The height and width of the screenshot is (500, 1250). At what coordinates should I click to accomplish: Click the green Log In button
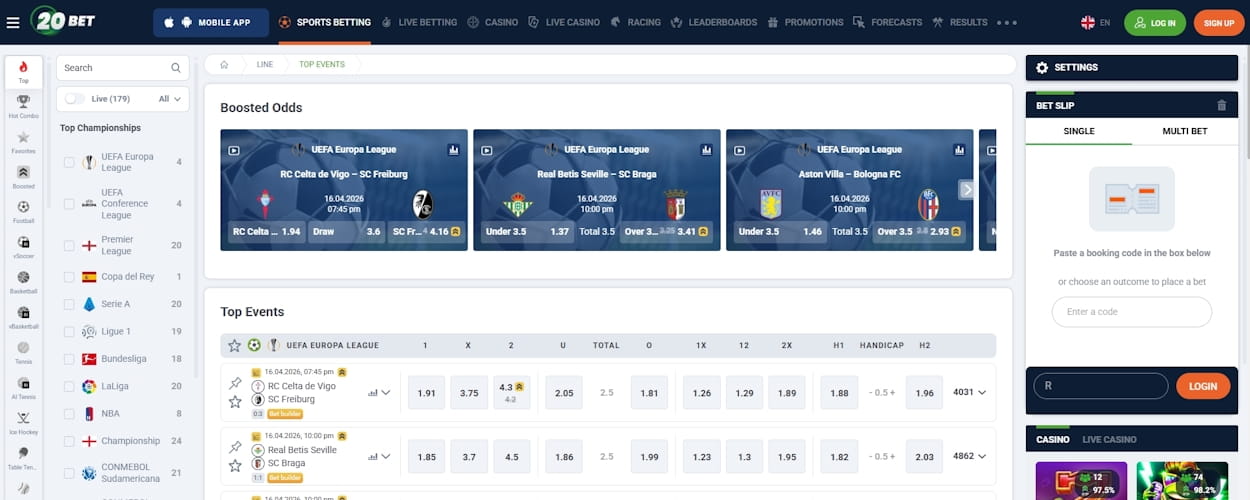point(1155,22)
